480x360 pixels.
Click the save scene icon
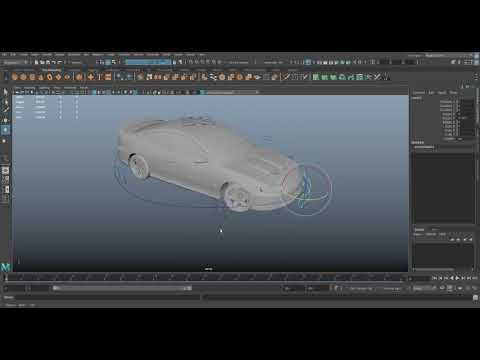(x=48, y=62)
